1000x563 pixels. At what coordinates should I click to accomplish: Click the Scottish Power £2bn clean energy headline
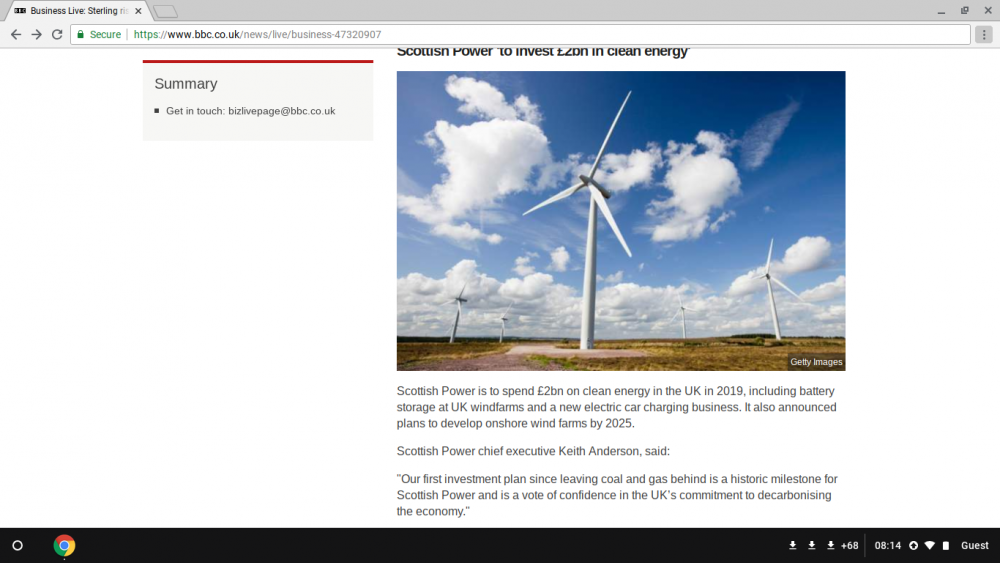point(543,52)
